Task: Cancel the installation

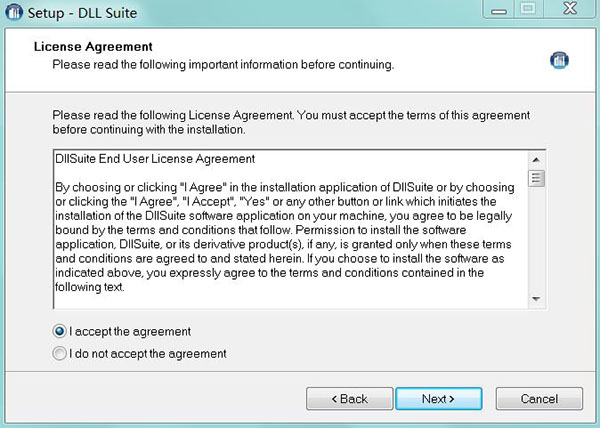Action: coord(539,399)
